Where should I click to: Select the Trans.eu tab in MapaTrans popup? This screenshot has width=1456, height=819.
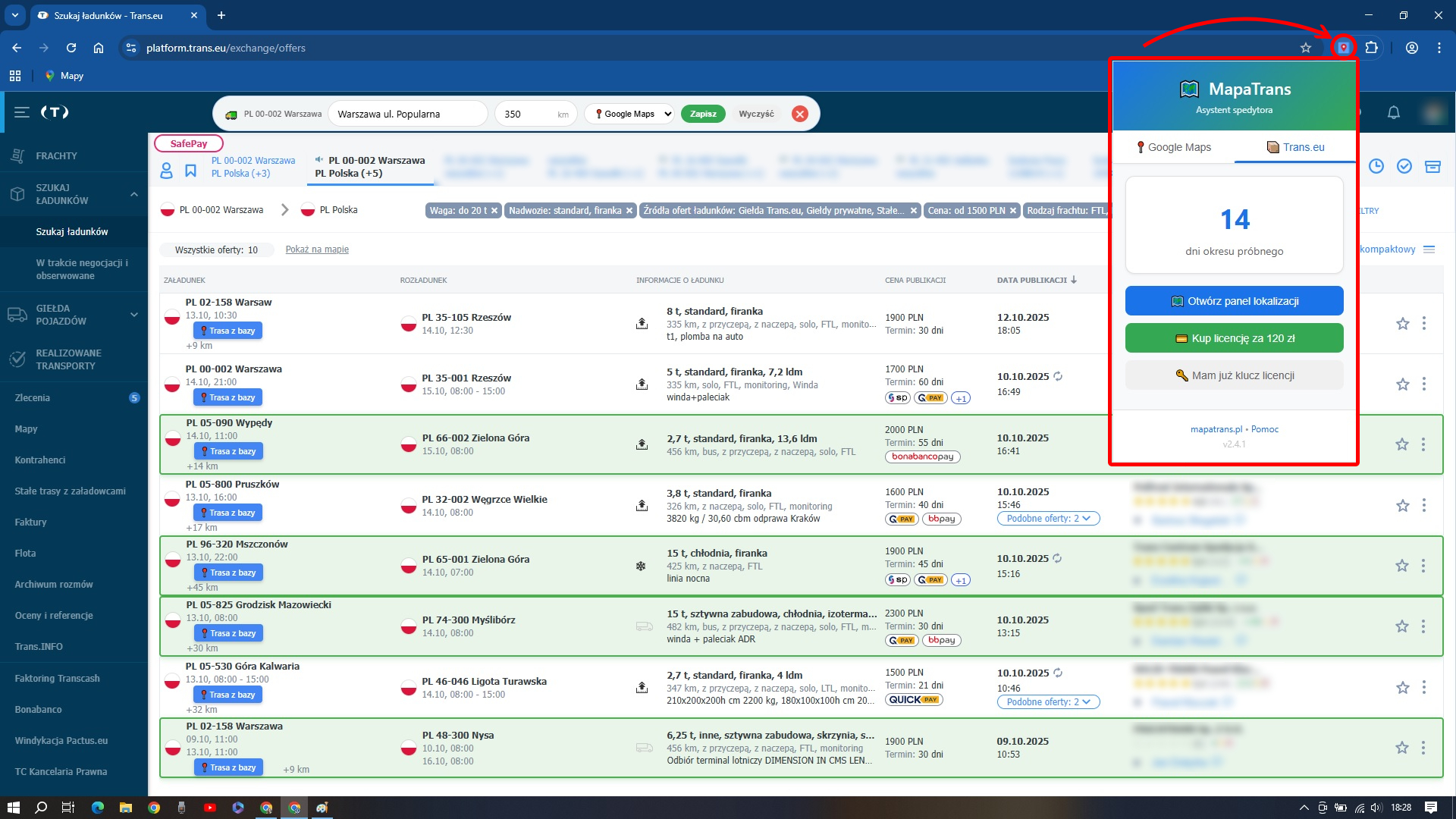[x=1295, y=147]
